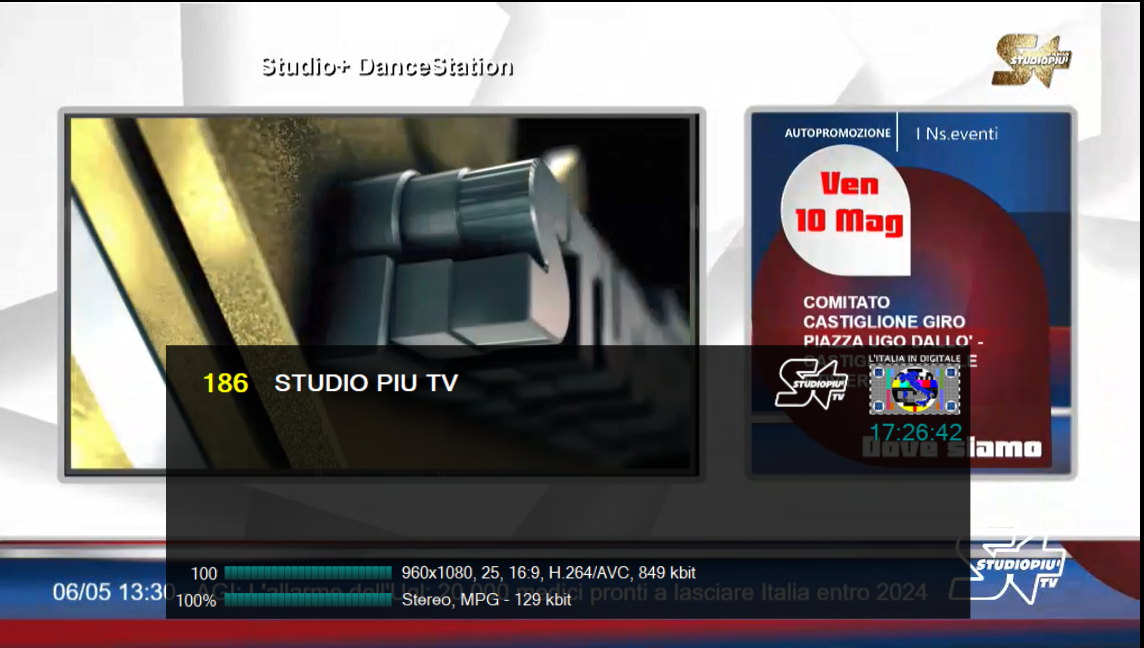The height and width of the screenshot is (648, 1144).
Task: Click the I Ns.eventi heading
Action: coord(956,134)
